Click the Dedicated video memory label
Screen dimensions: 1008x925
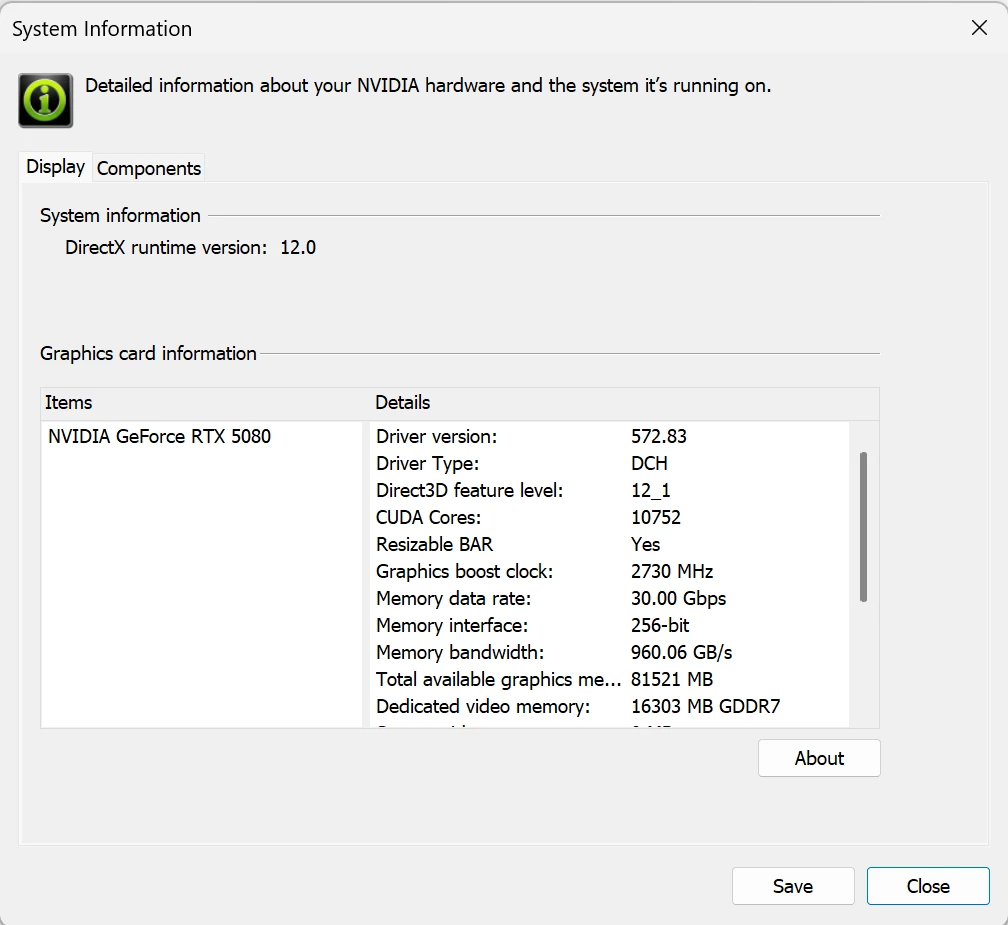point(483,706)
